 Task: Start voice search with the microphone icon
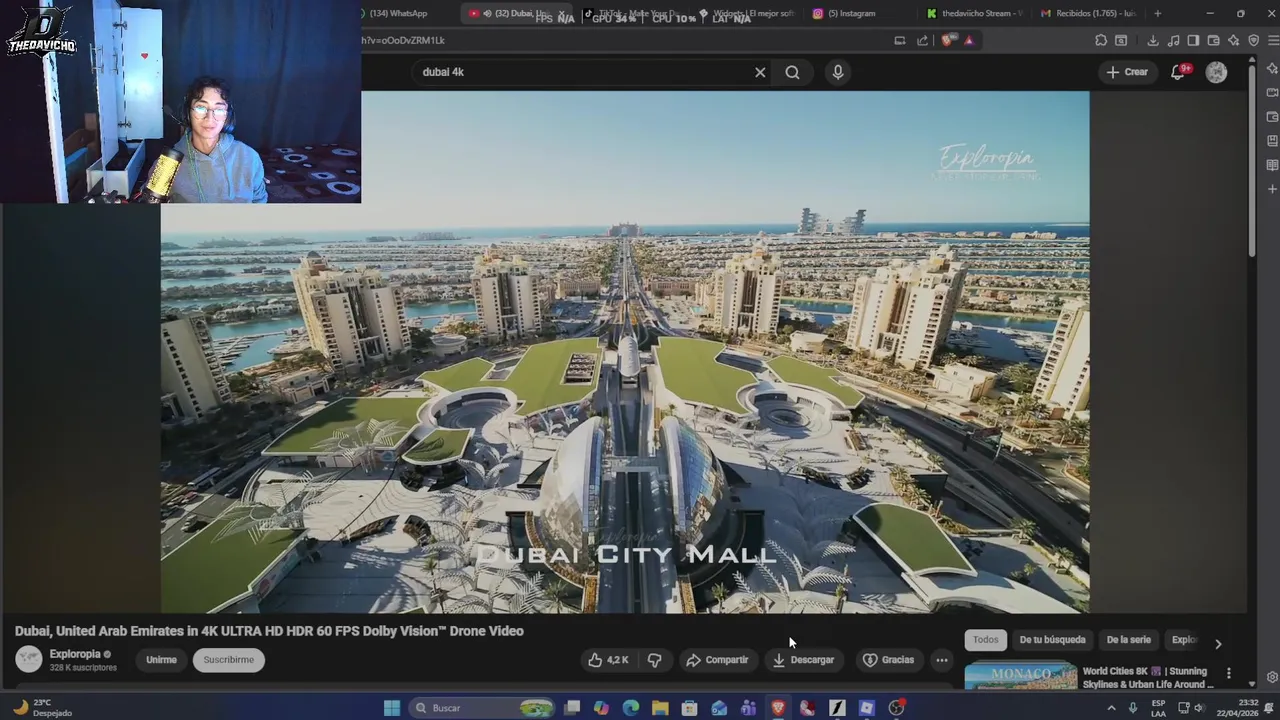click(838, 72)
